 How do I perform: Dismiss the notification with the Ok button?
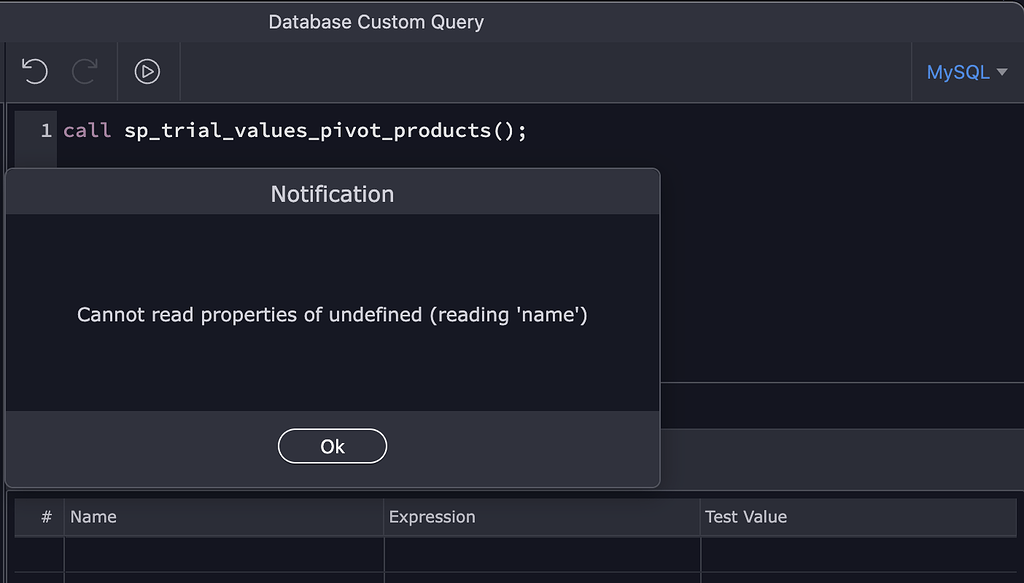pyautogui.click(x=332, y=446)
